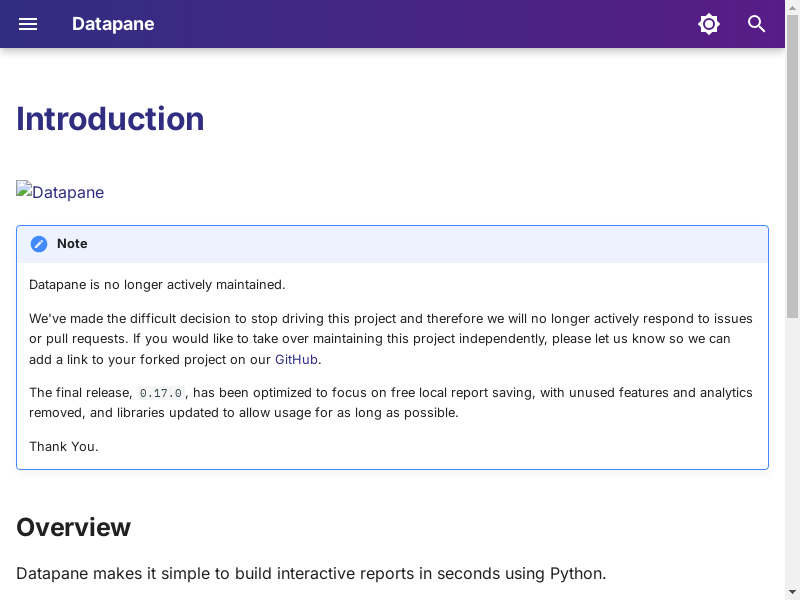The height and width of the screenshot is (600, 800).
Task: Click the 0.17.0 version code text
Action: tap(161, 393)
